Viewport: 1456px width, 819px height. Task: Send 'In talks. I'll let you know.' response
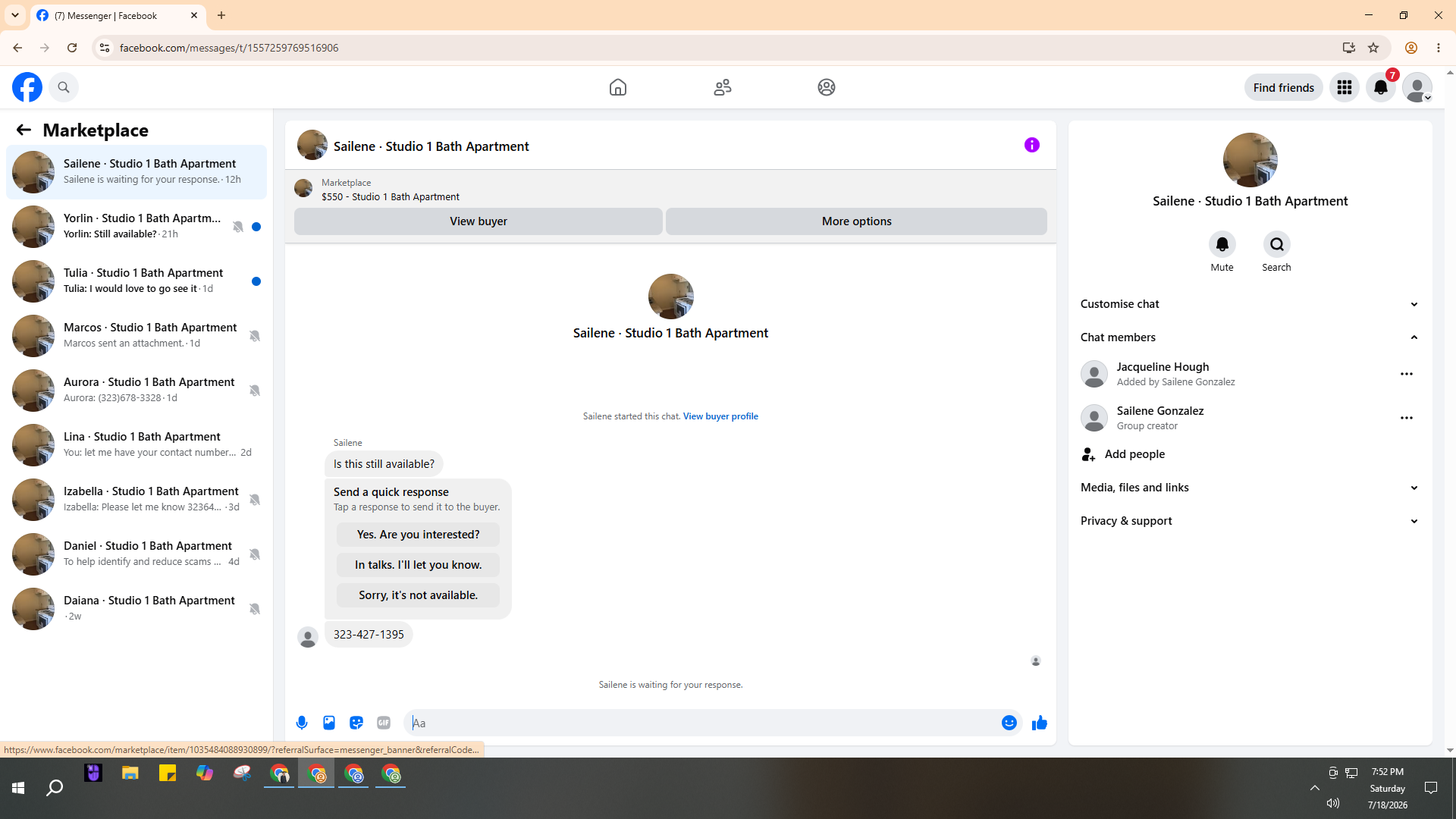(x=419, y=565)
